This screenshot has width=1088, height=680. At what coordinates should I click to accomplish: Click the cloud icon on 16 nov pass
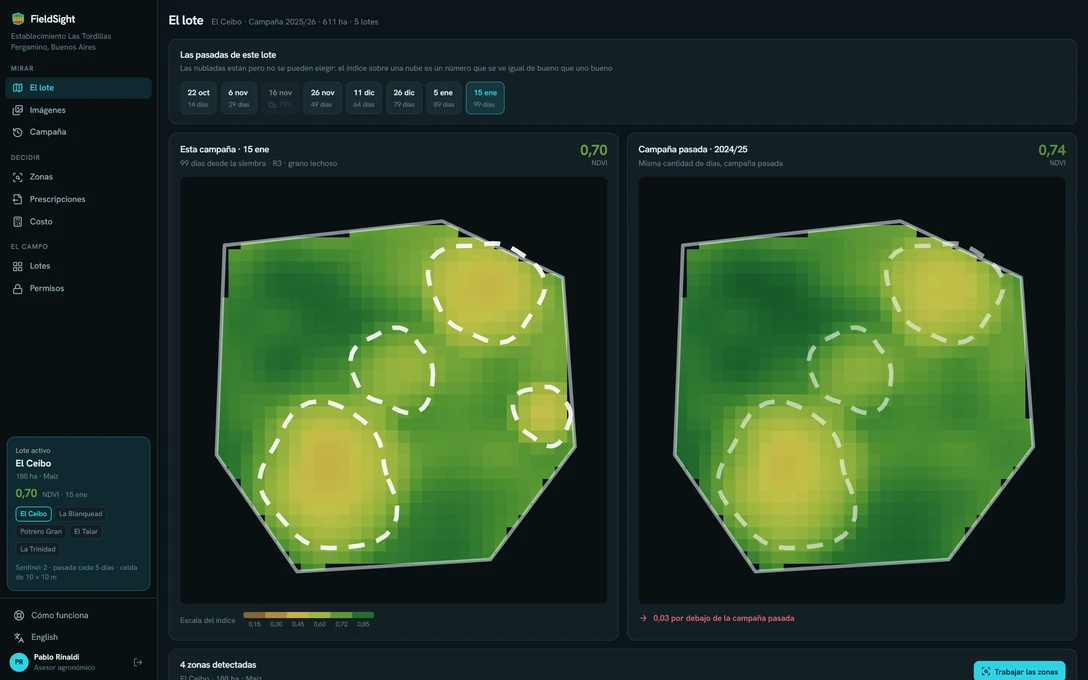click(272, 105)
